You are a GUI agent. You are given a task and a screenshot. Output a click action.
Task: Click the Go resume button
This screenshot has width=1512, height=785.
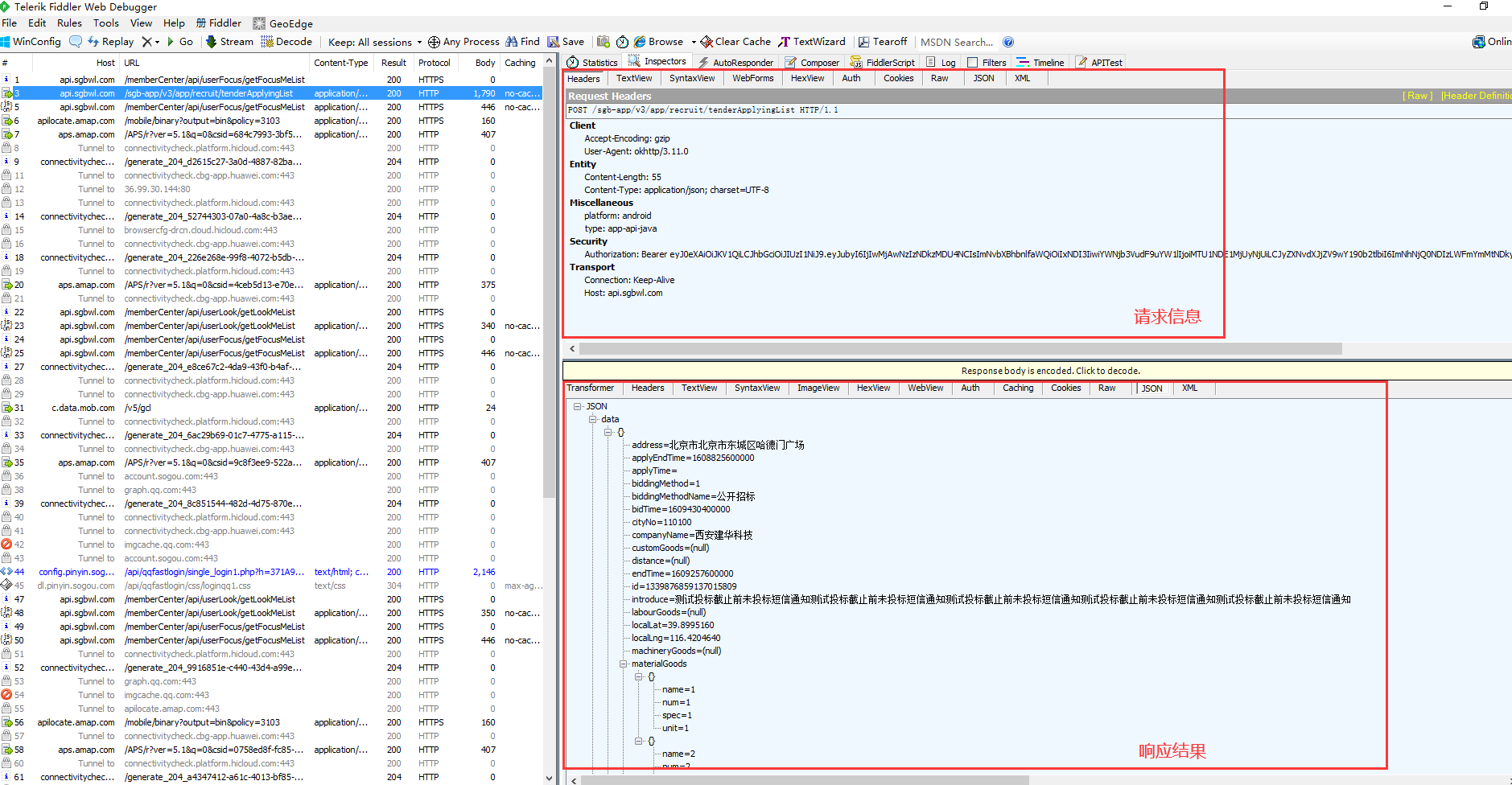coord(179,42)
